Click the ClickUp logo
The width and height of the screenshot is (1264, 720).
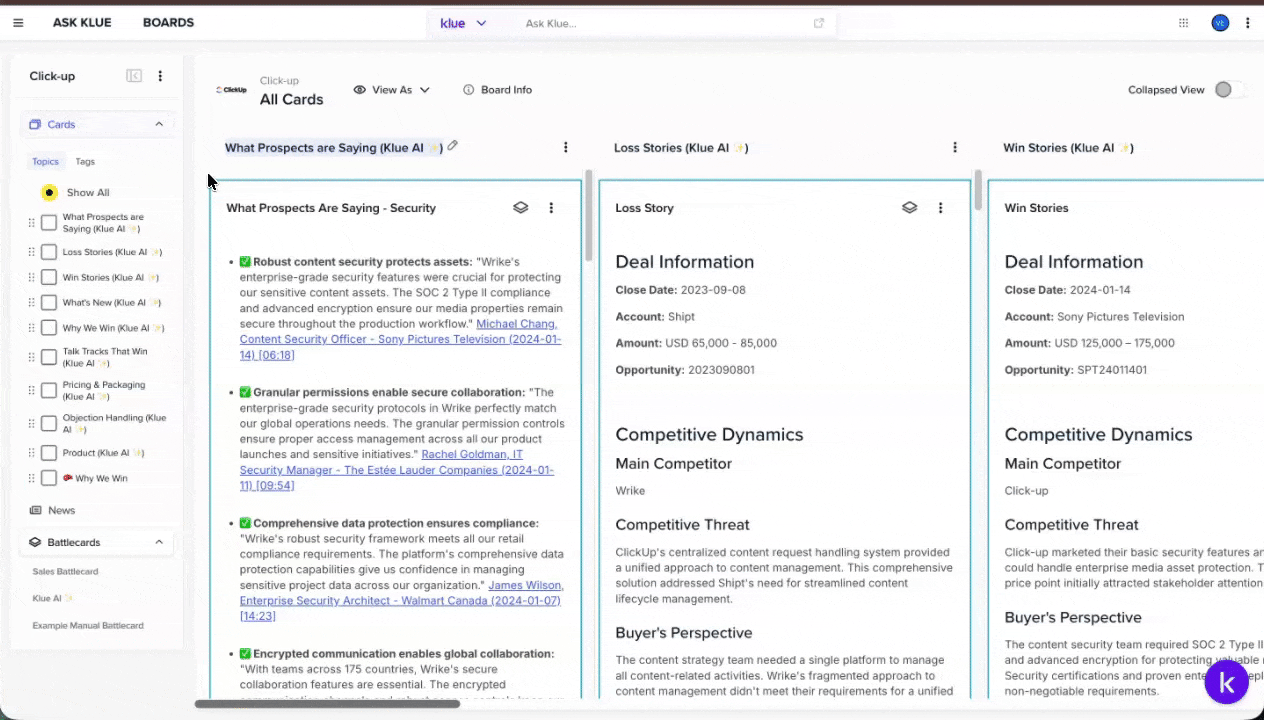(x=232, y=90)
